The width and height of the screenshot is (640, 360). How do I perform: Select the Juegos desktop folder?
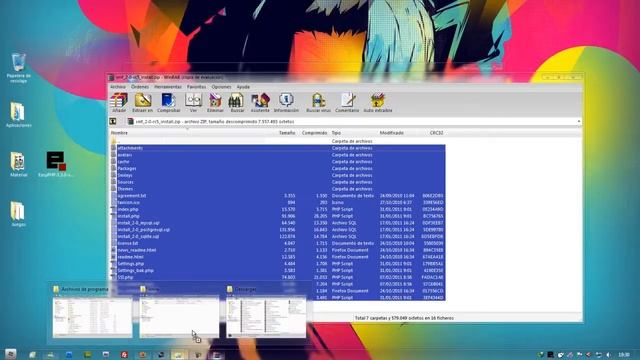pyautogui.click(x=18, y=214)
